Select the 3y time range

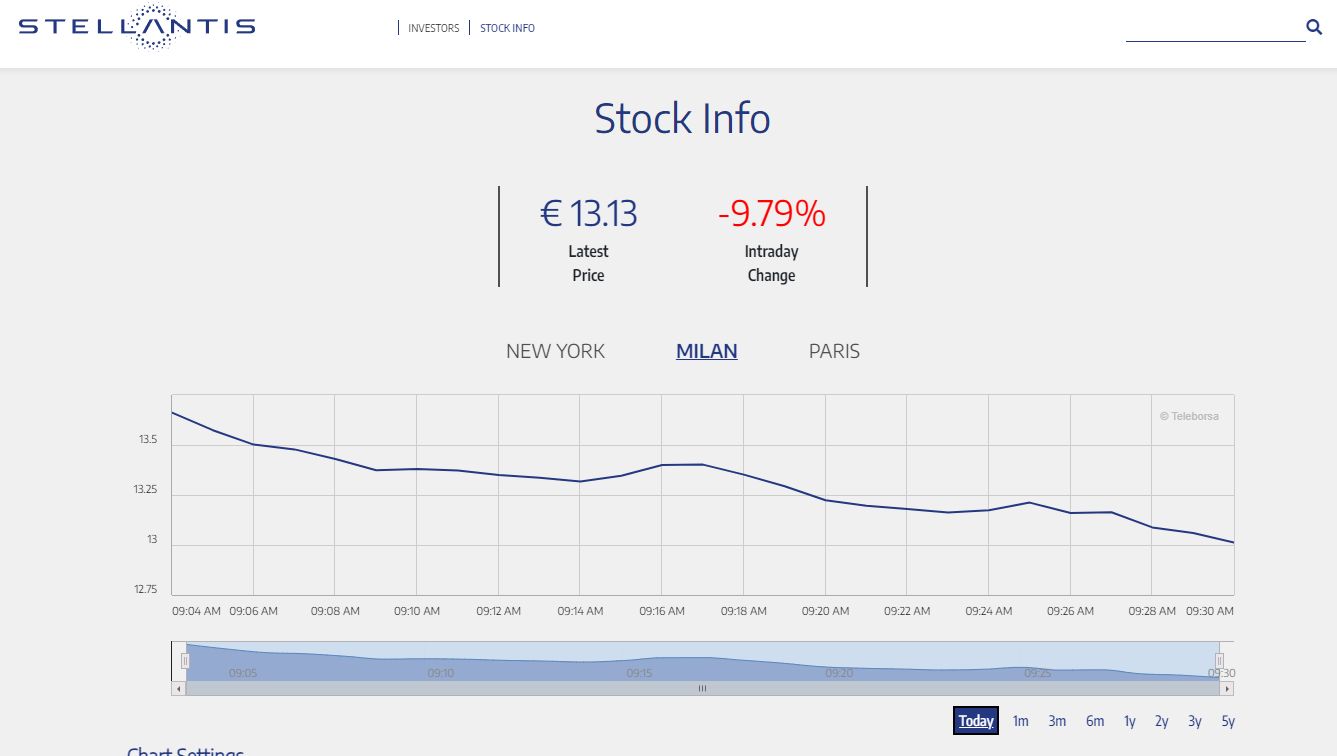[x=1195, y=721]
